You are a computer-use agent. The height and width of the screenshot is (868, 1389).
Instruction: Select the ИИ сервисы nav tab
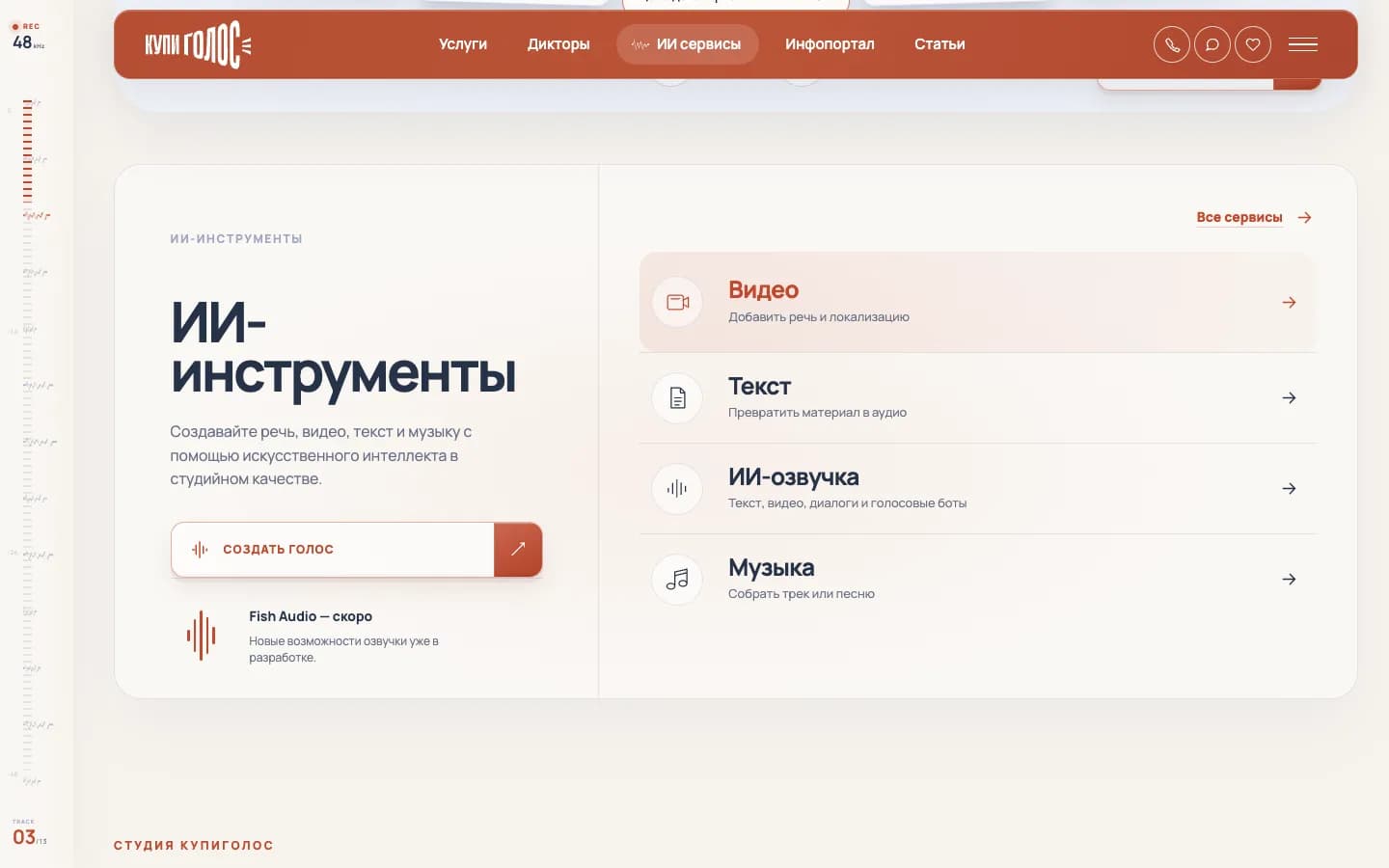pos(687,44)
